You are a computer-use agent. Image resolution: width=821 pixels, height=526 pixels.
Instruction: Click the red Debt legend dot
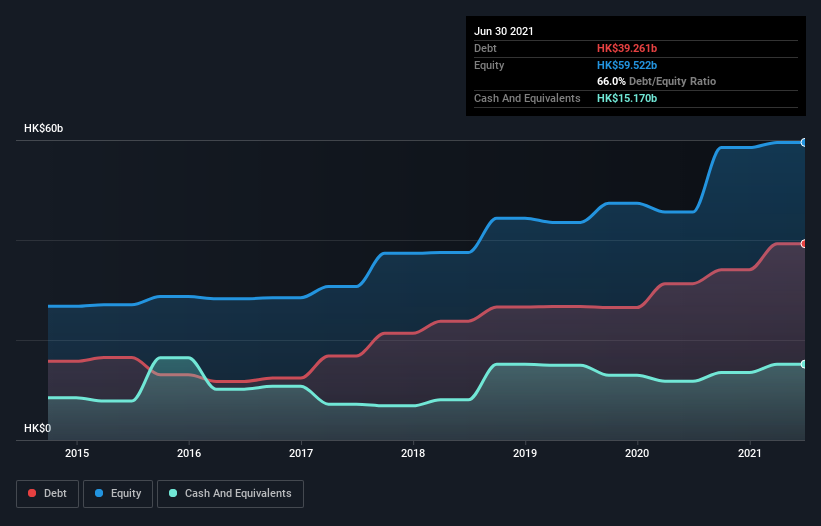32,493
